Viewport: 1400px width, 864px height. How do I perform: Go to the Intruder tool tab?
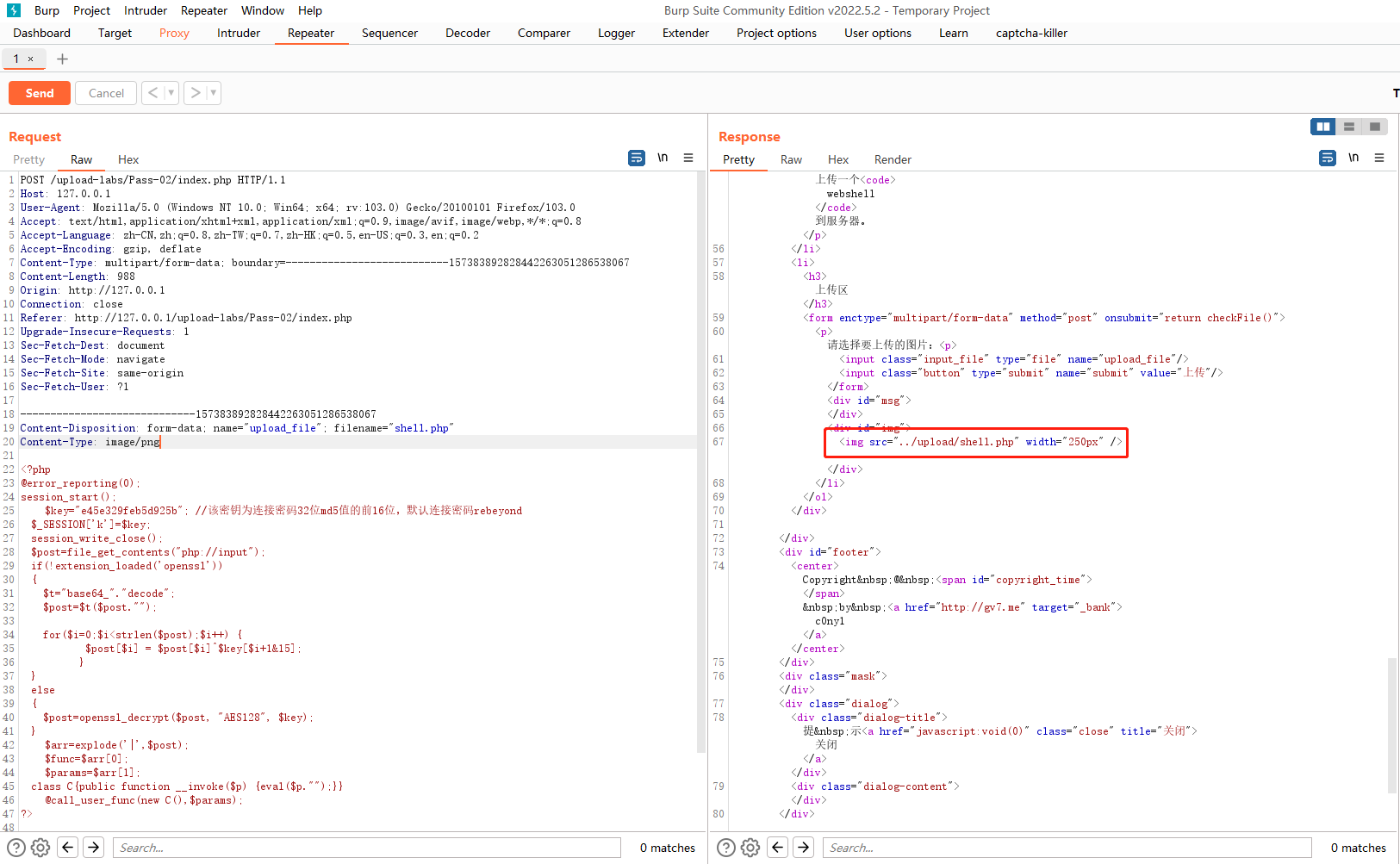pyautogui.click(x=239, y=33)
